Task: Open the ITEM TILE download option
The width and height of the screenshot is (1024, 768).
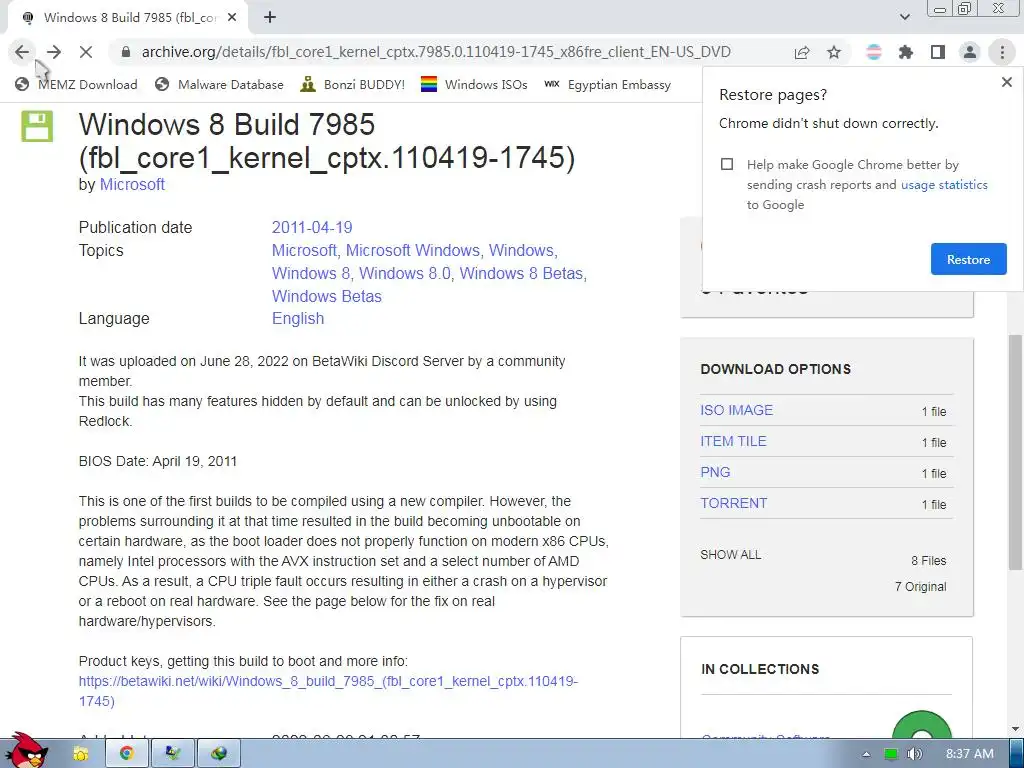Action: click(733, 441)
